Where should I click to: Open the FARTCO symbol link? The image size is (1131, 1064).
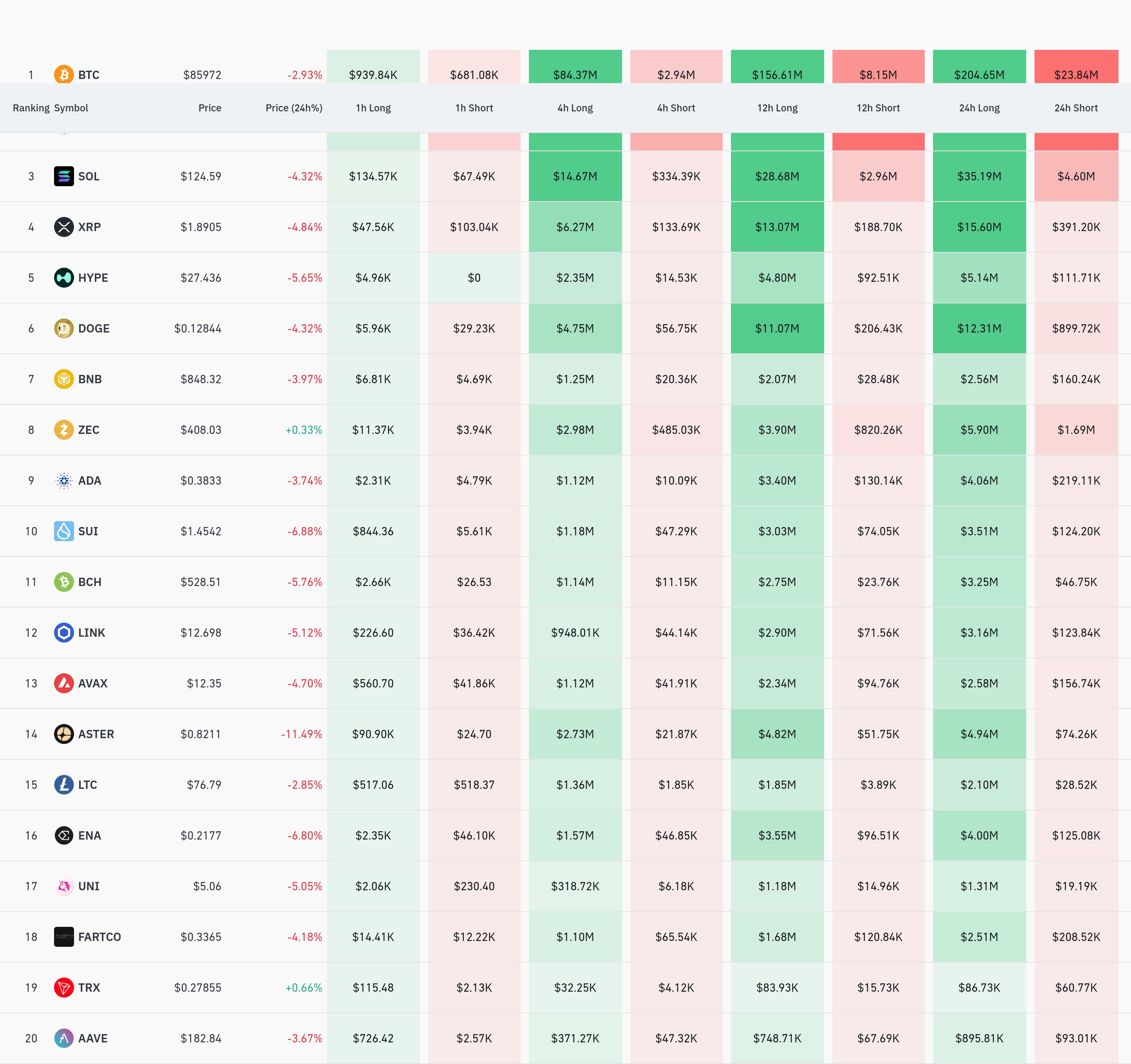[x=99, y=937]
